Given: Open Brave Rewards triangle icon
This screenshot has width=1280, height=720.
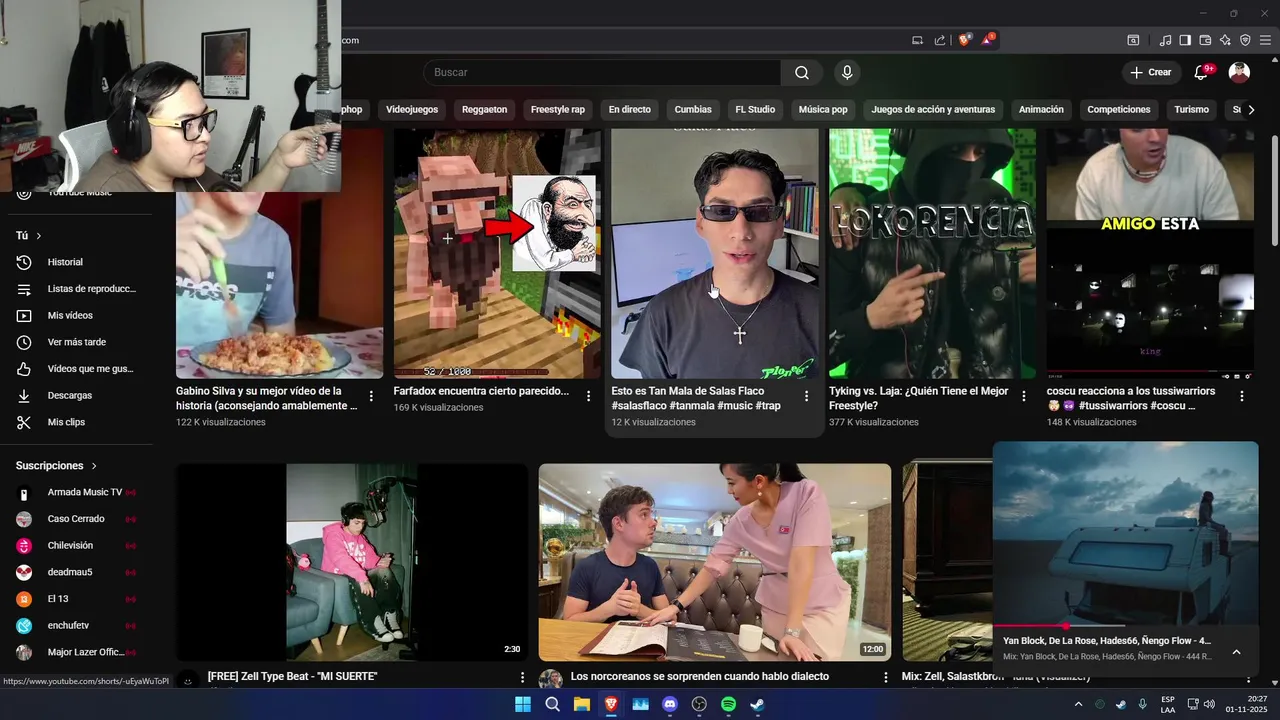Looking at the screenshot, I should point(988,40).
